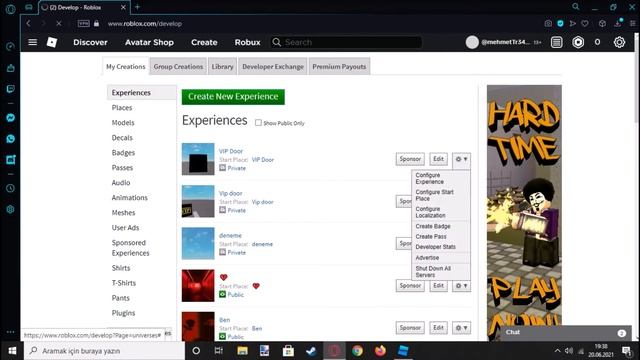The height and width of the screenshot is (360, 640).
Task: Open new browser tab with plus button
Action: [x=137, y=7]
